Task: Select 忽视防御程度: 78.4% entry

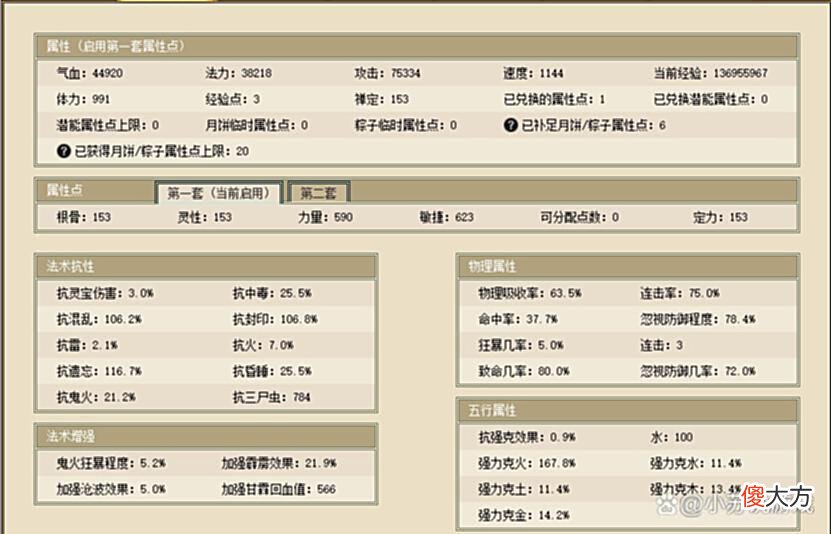Action: click(x=697, y=319)
